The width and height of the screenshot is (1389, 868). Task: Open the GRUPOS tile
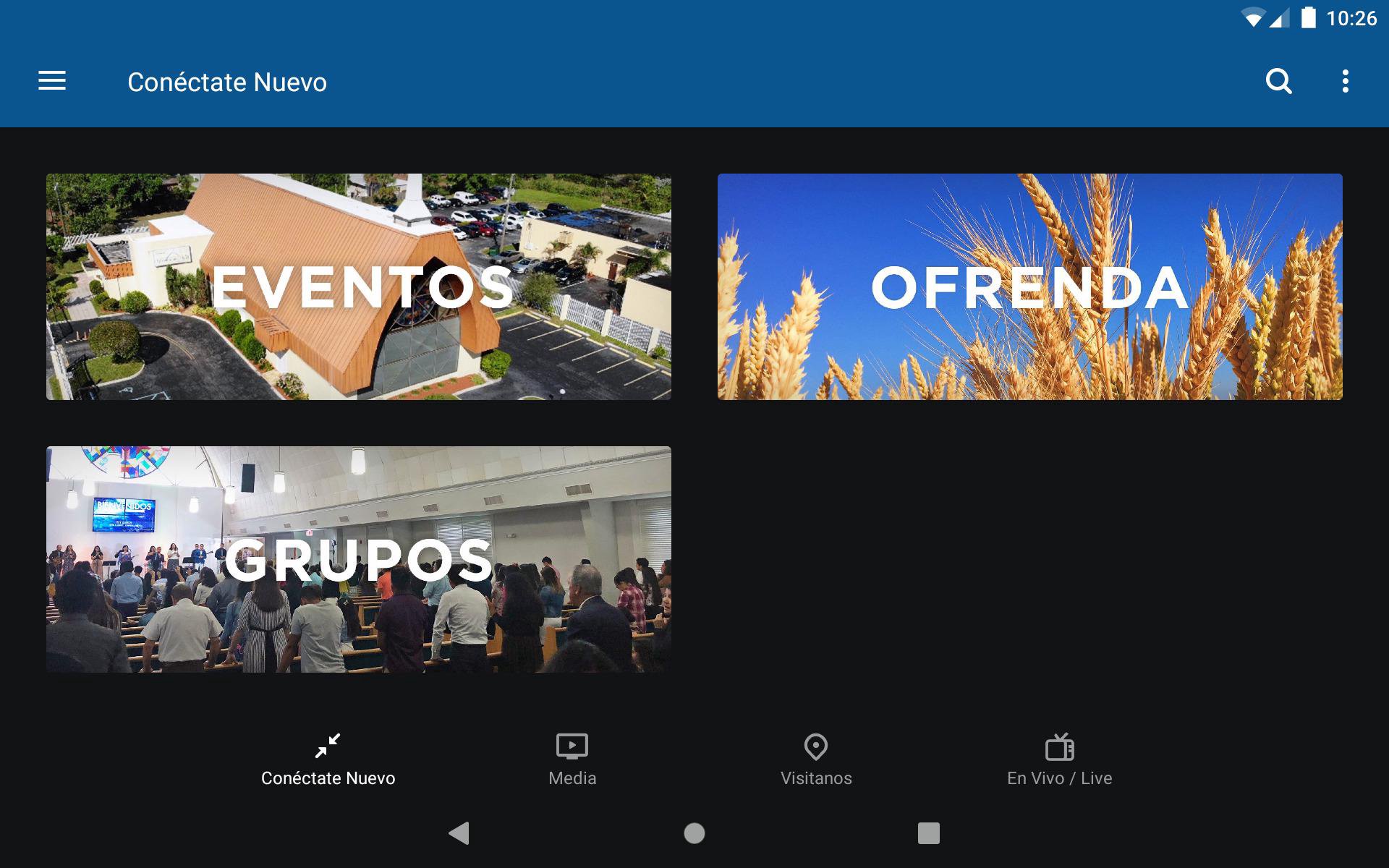[359, 559]
